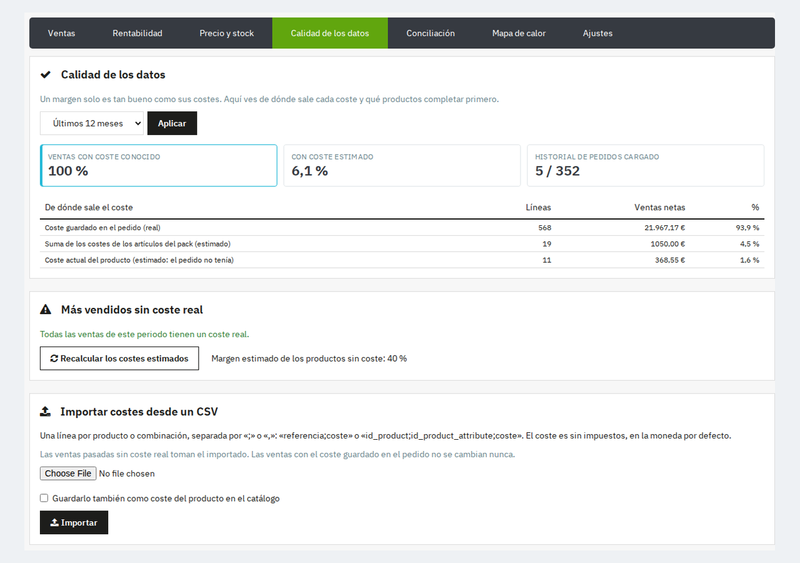This screenshot has height=563, width=800.
Task: Click row 'Coste guardado en el pedido (real)'
Action: [x=402, y=228]
